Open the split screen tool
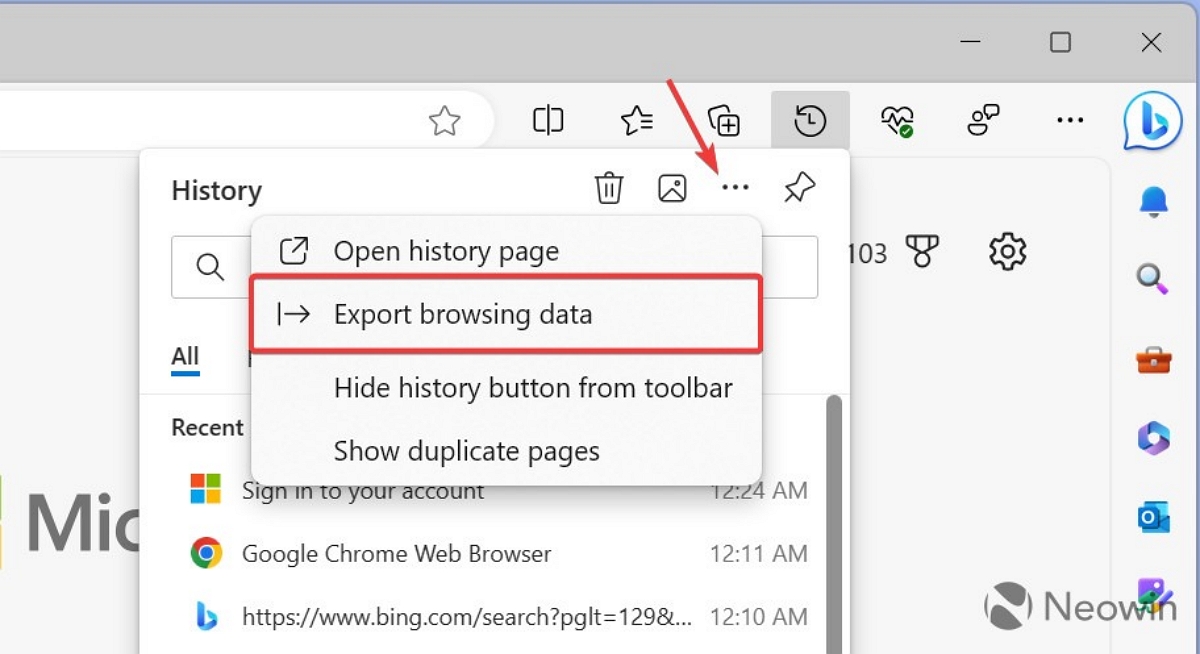Screen dimensions: 1200x654 tap(548, 121)
